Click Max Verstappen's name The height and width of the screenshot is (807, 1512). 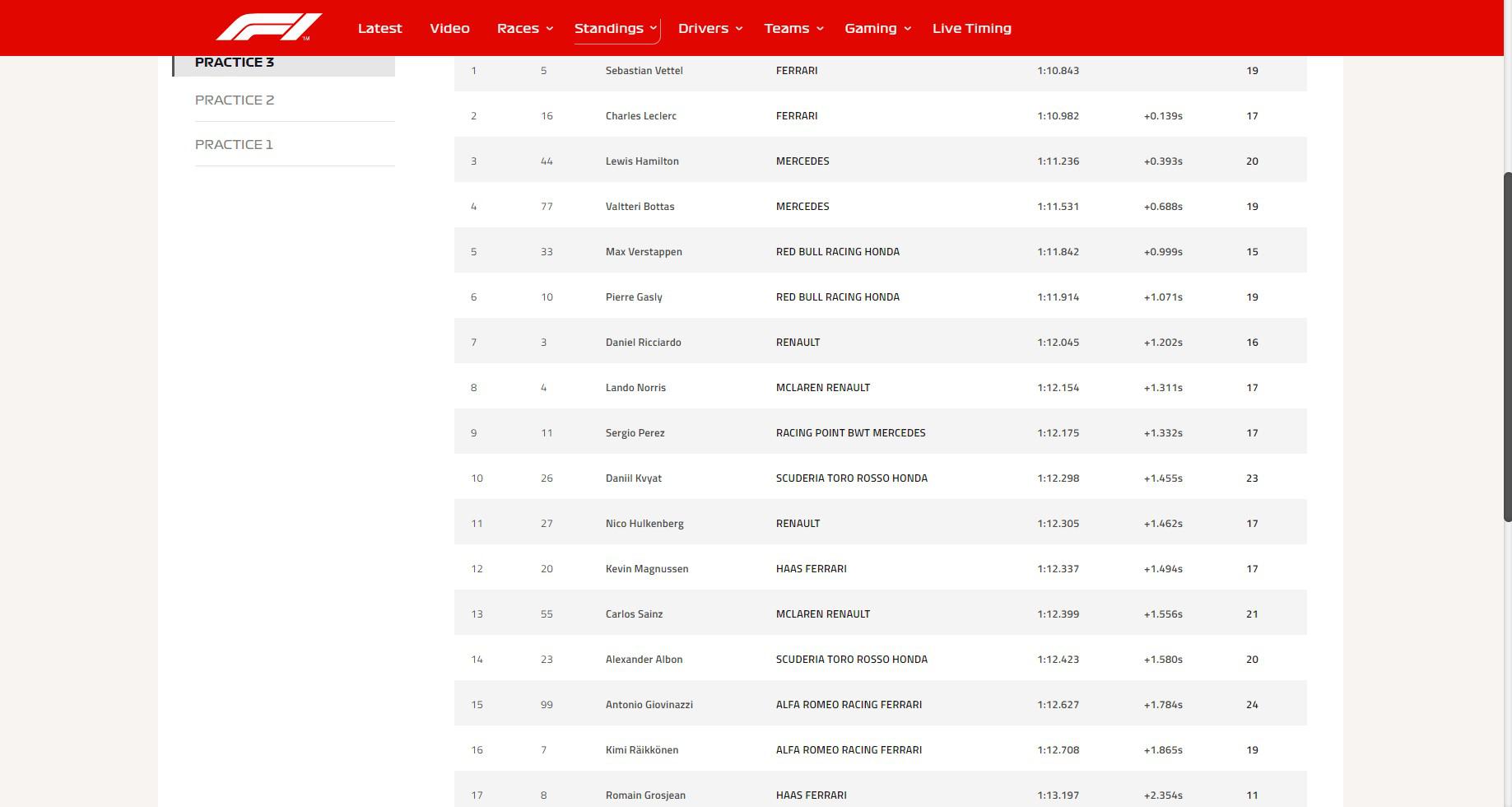click(x=644, y=252)
